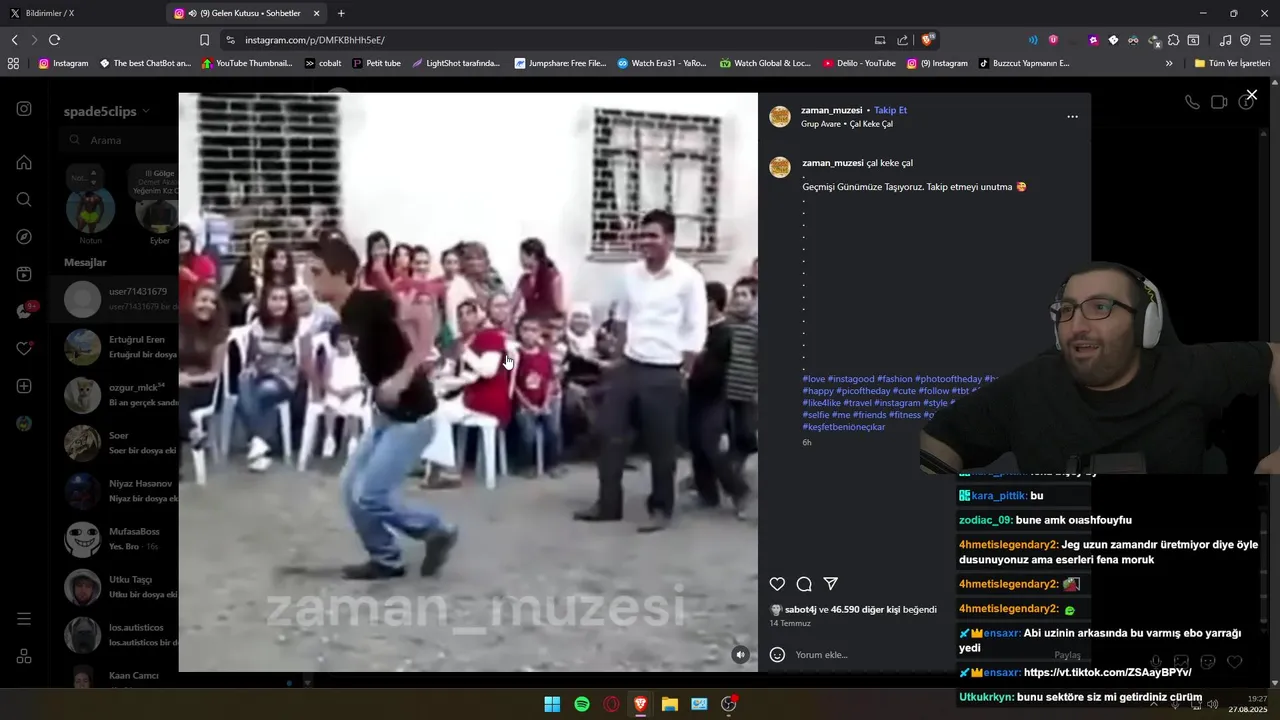Screen dimensions: 1280x720
Task: Go back to the previous page
Action: click(14, 40)
